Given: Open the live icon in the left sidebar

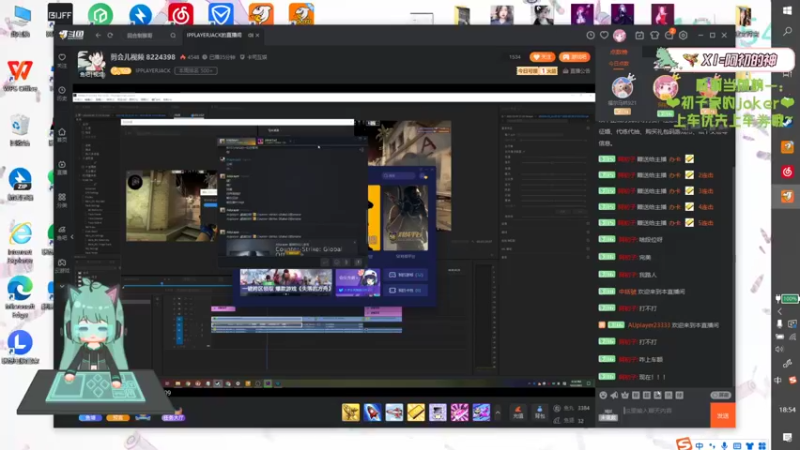Looking at the screenshot, I should click(62, 167).
